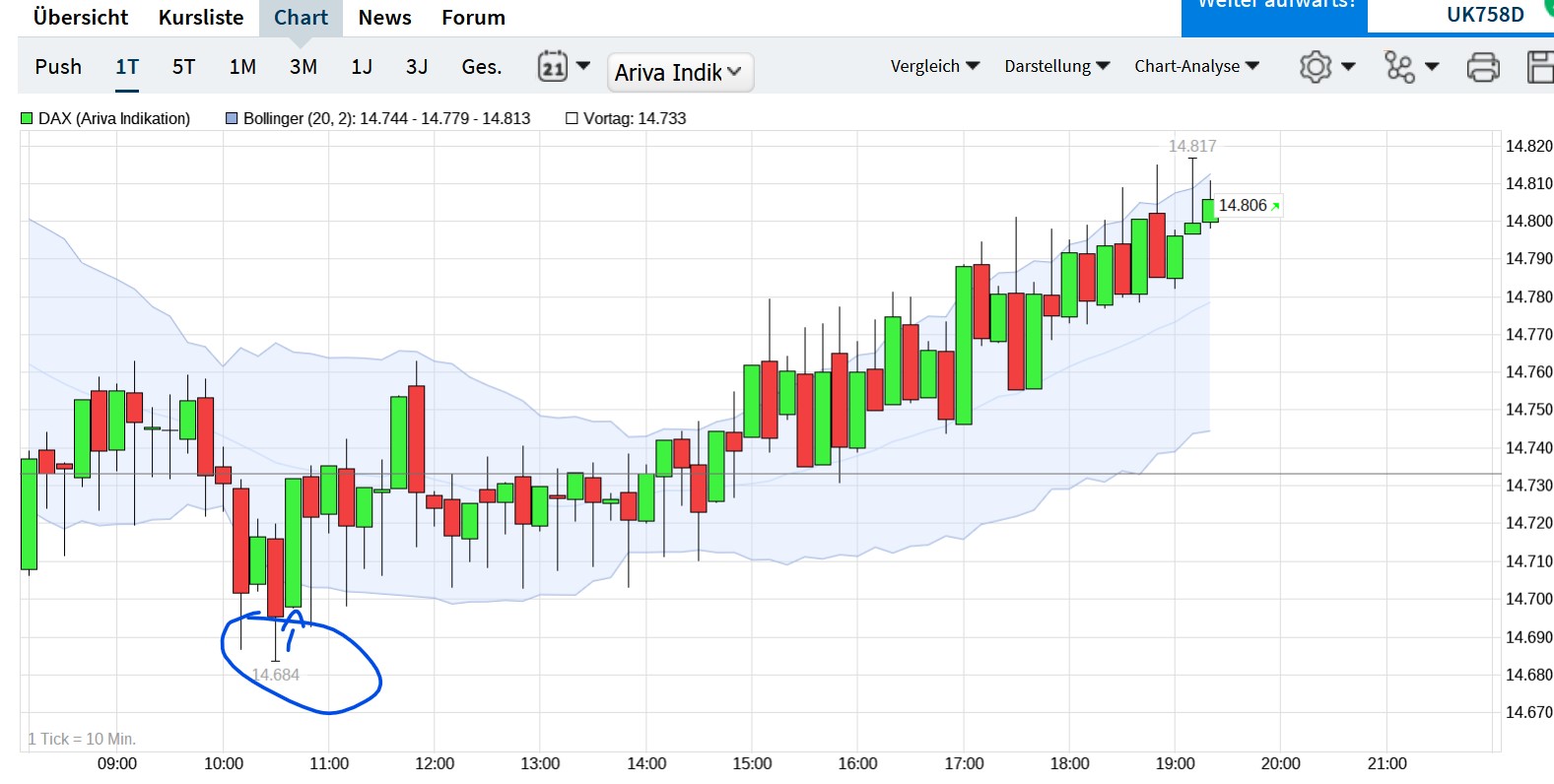Click the UK758D product link
Image resolution: width=1554 pixels, height=784 pixels.
[x=1484, y=15]
